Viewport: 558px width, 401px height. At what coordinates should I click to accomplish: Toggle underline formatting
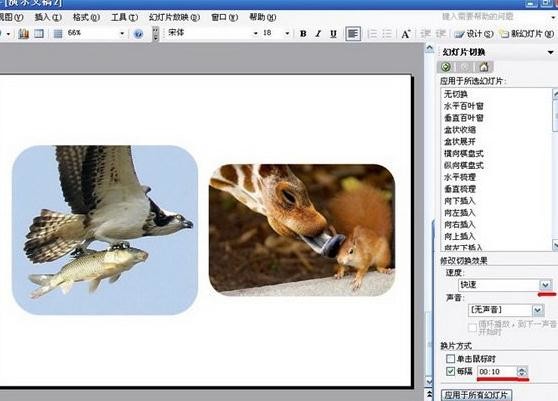[x=333, y=34]
